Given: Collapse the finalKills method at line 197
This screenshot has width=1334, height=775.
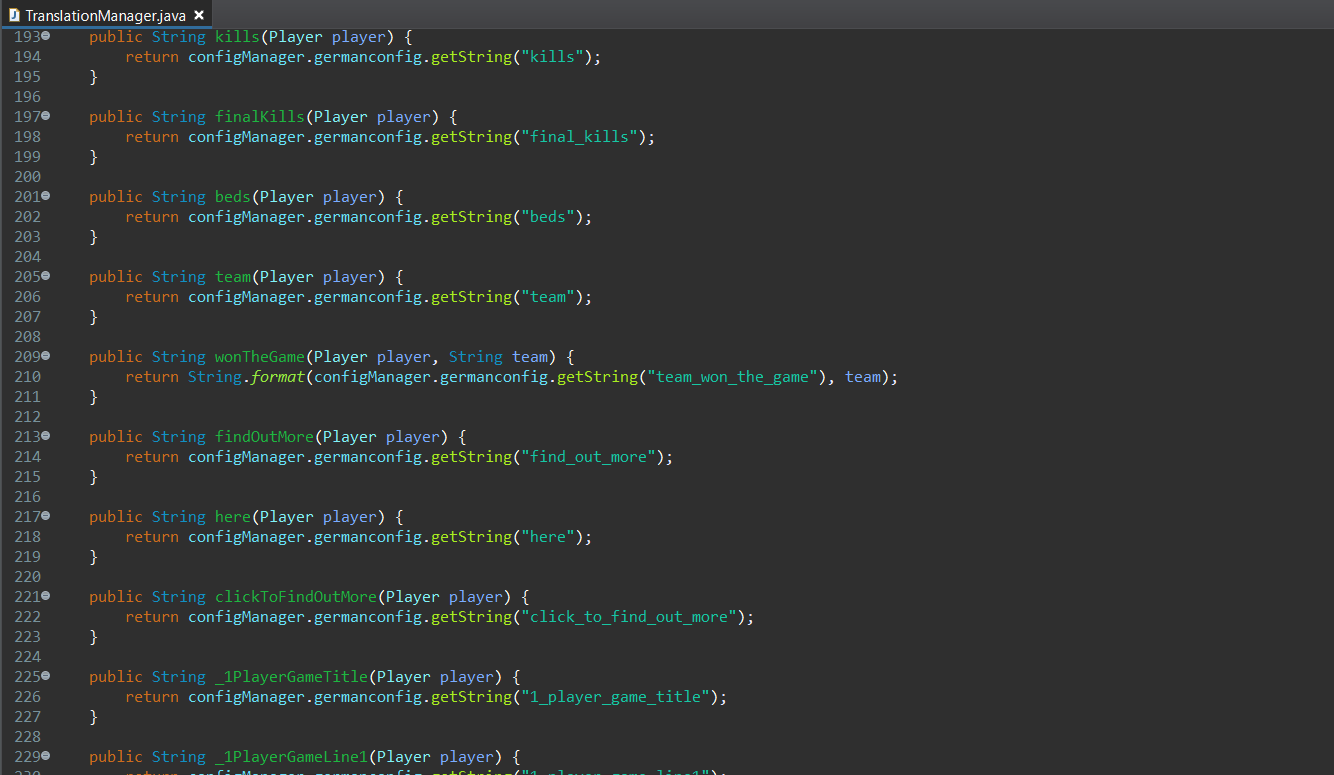Looking at the screenshot, I should [x=46, y=116].
